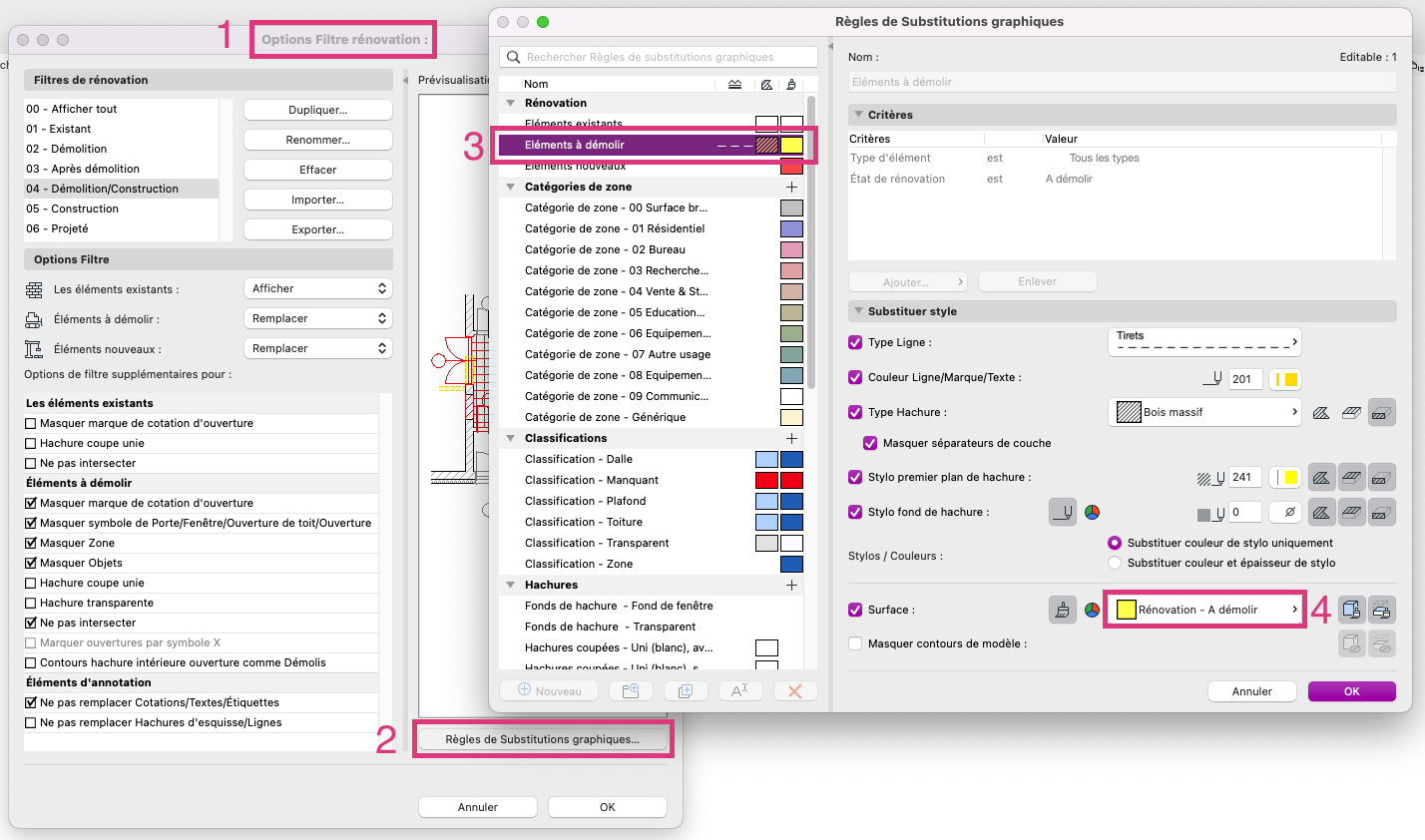This screenshot has width=1425, height=840.
Task: Click Annuler in Options Filtre rénovation dialog
Action: tap(478, 807)
